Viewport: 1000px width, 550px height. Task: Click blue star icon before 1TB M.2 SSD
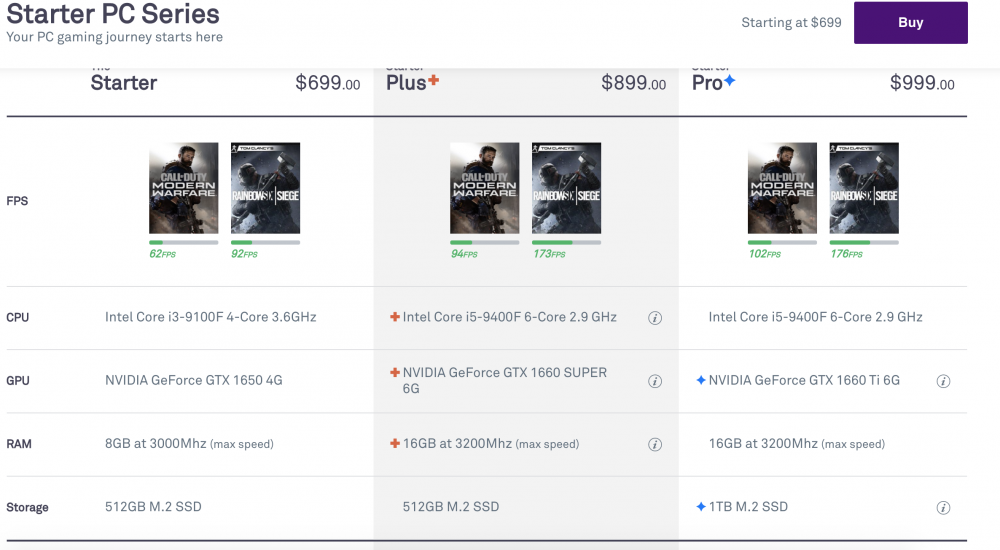click(701, 507)
